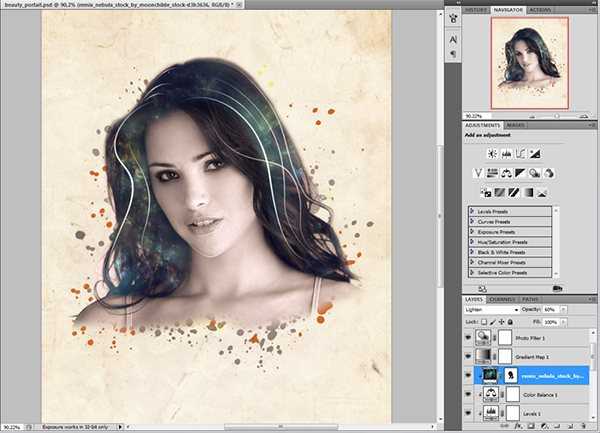Open the Opacity slider arrow
The image size is (600, 433).
[564, 309]
